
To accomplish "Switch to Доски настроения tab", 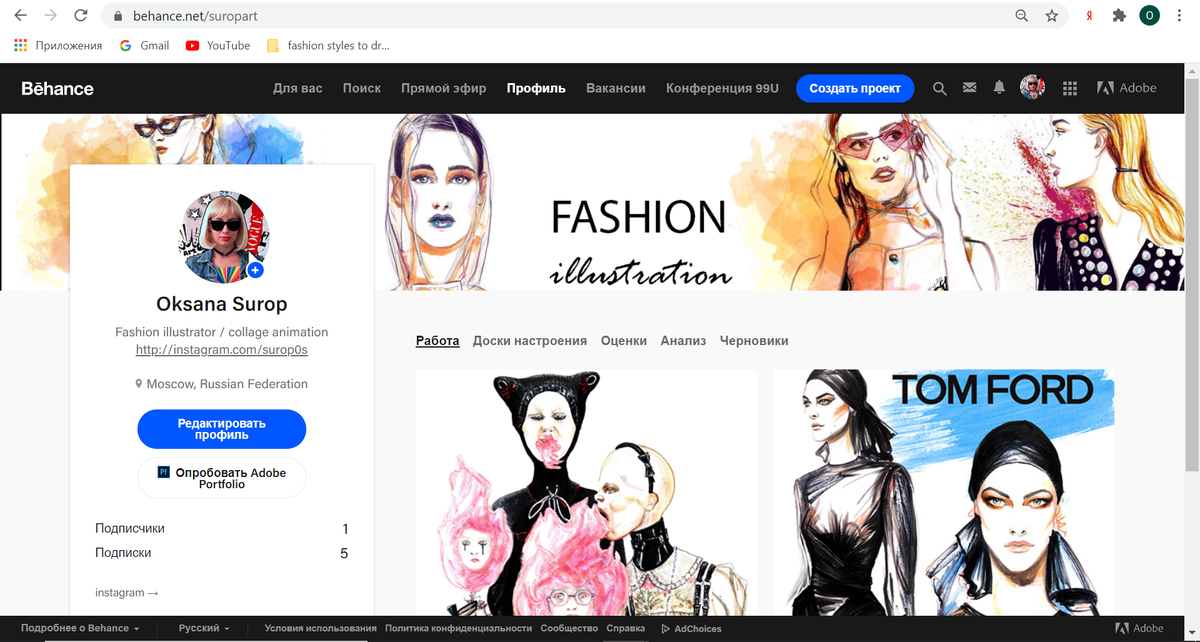I will pyautogui.click(x=530, y=341).
